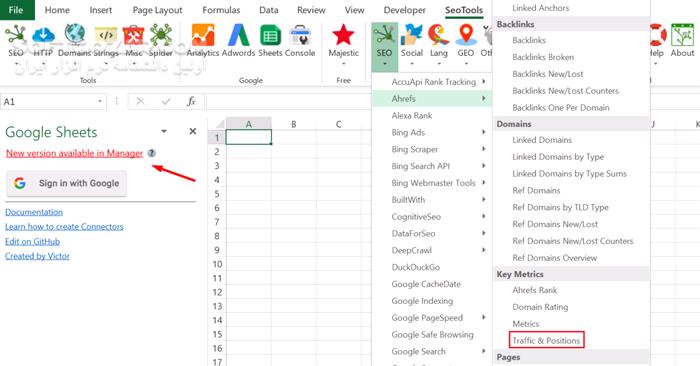The width and height of the screenshot is (700, 366).
Task: Click the formula bar cancel X icon
Action: 140,101
